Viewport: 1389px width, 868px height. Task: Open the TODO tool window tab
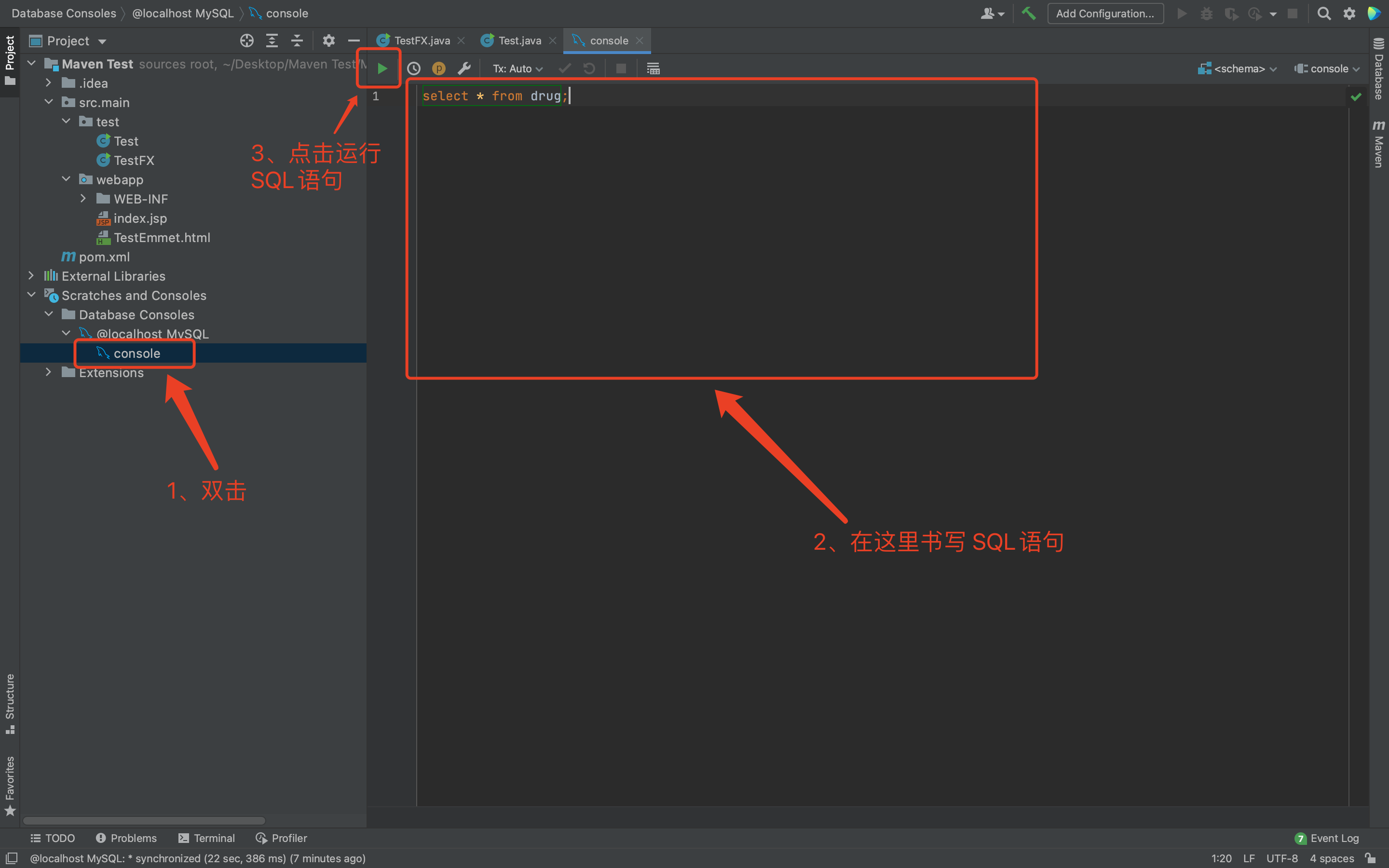click(x=53, y=838)
